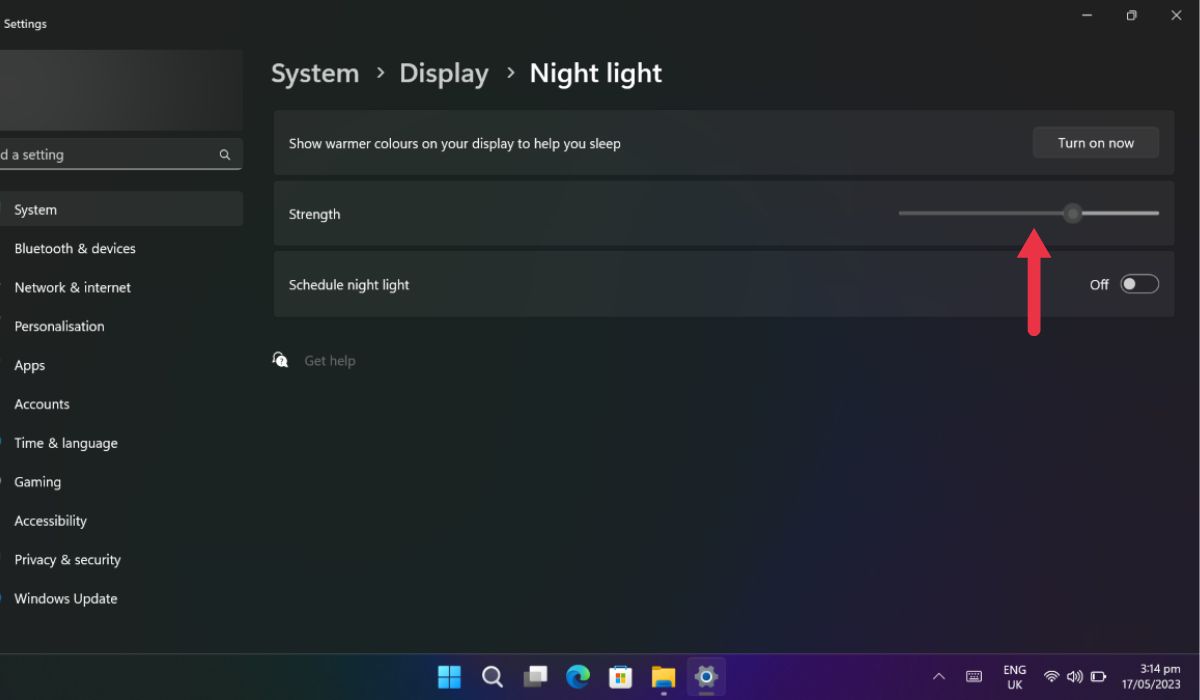This screenshot has height=700, width=1200.
Task: Click the ENG UK language indicator
Action: click(x=1014, y=677)
